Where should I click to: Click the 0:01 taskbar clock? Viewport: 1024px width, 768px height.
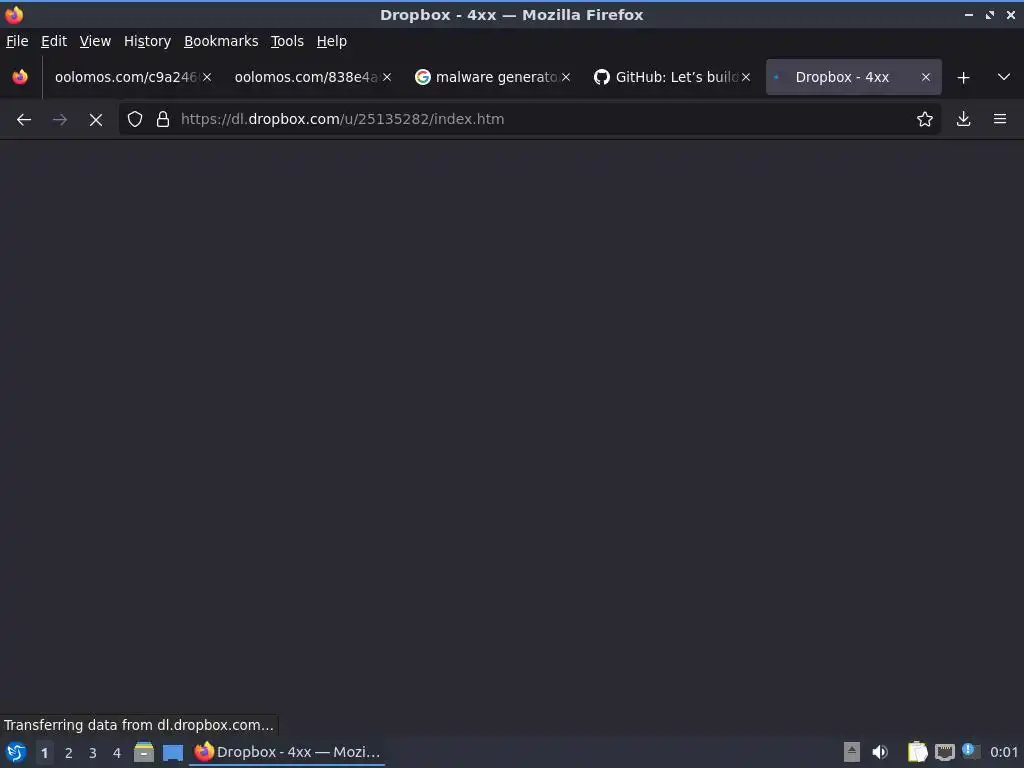click(x=1004, y=752)
